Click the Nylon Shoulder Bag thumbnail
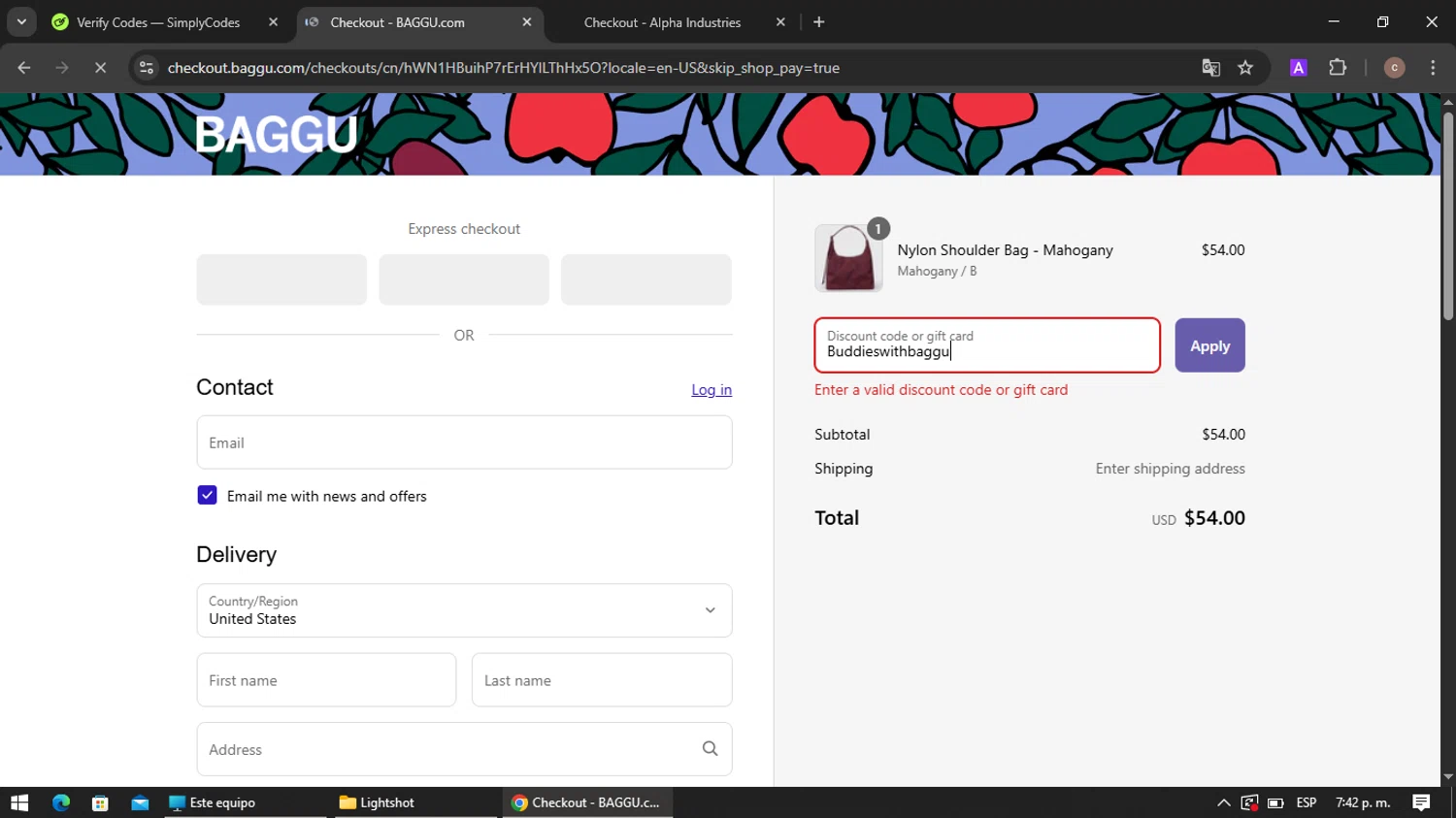Screen dimensions: 1456x818 848,258
